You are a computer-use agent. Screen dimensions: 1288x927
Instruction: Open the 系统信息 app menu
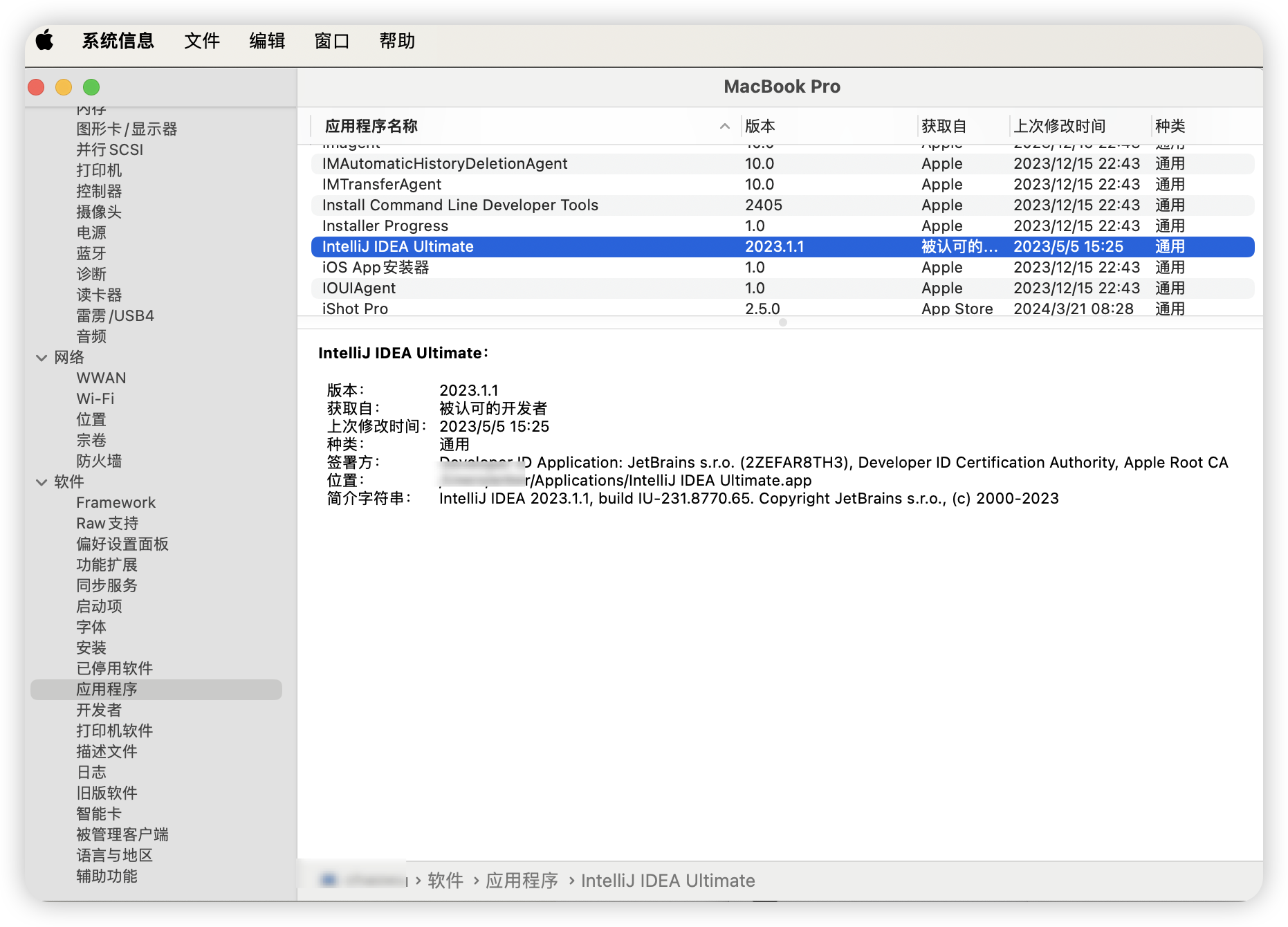click(118, 41)
